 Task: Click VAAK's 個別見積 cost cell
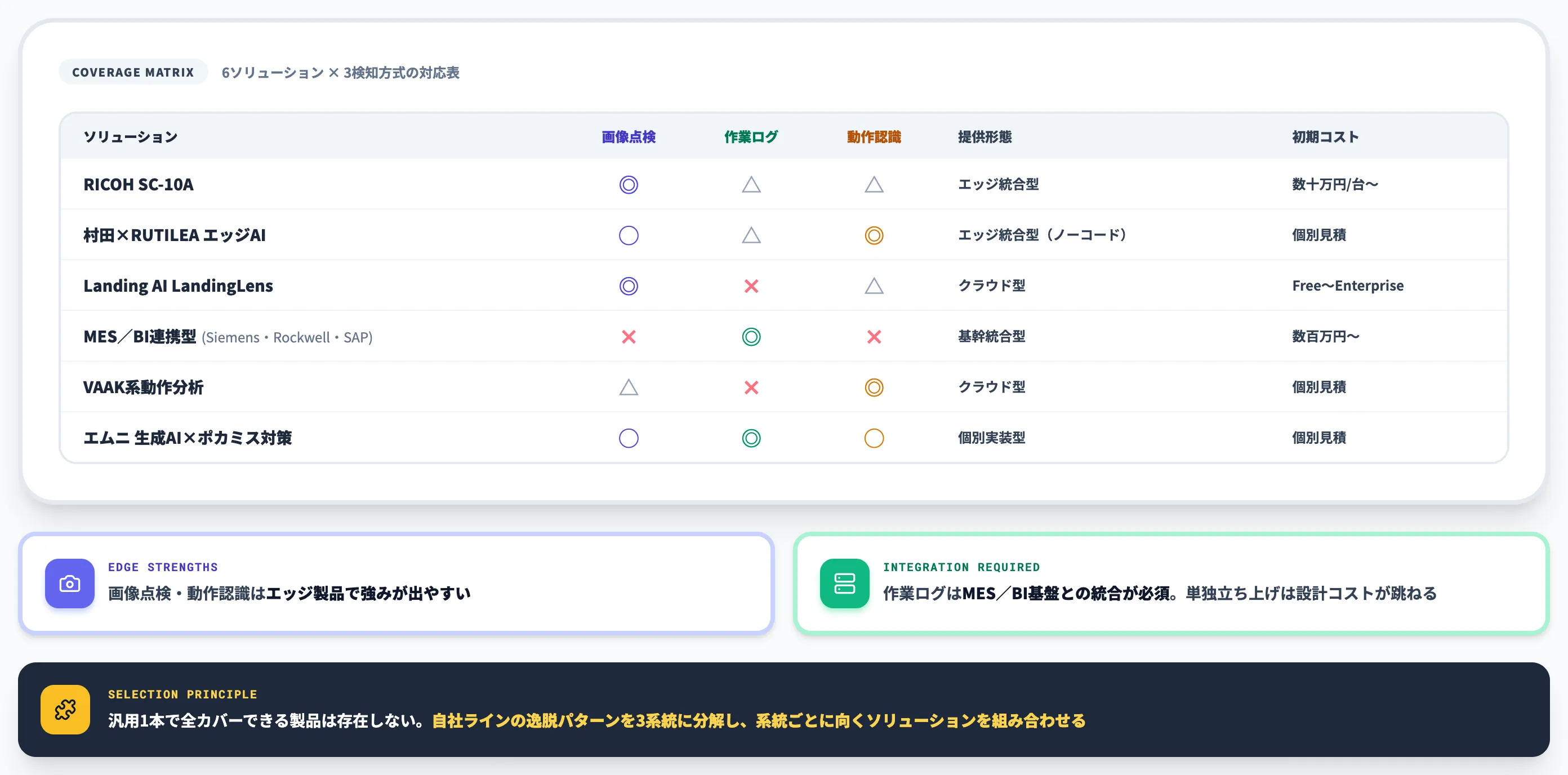click(x=1319, y=386)
